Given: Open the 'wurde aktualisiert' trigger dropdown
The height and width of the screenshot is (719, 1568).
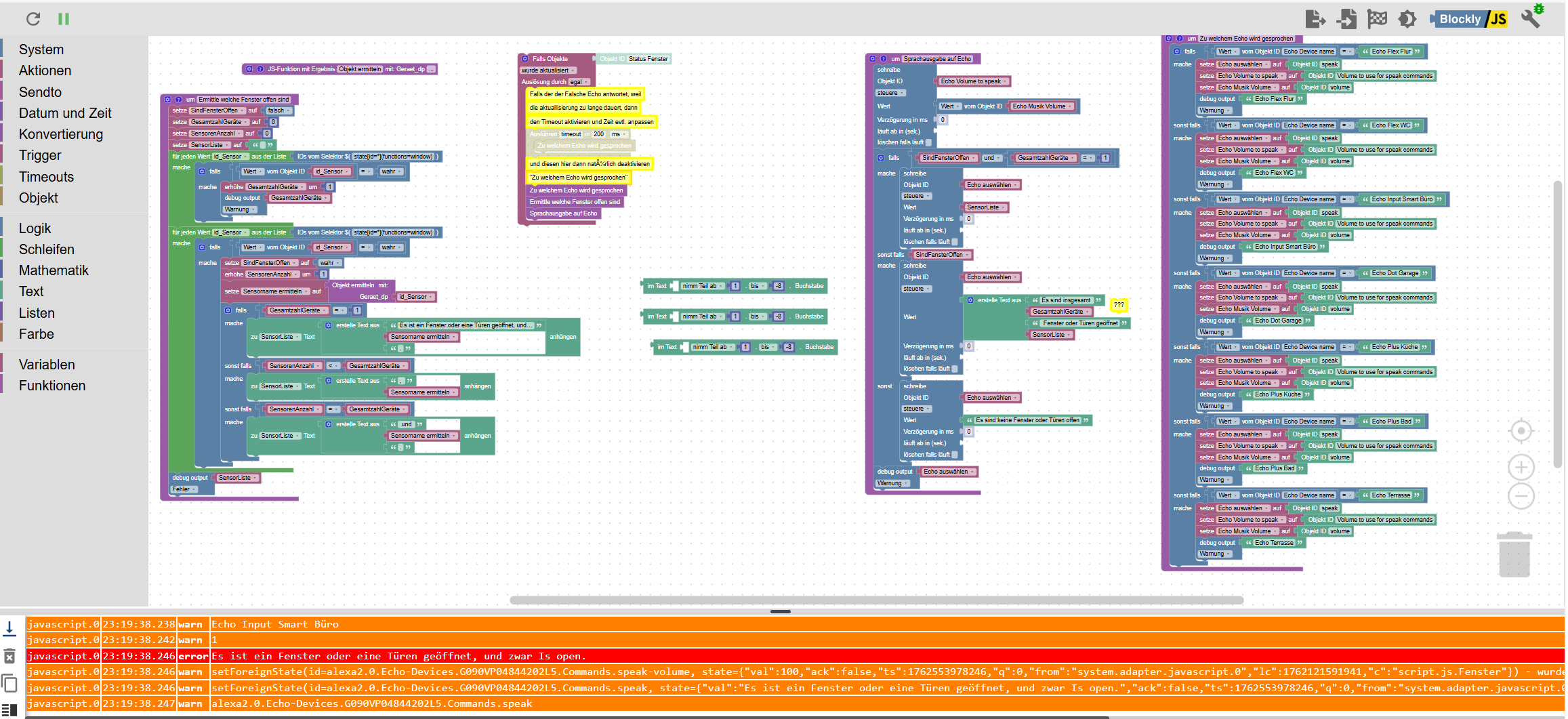Looking at the screenshot, I should 548,70.
